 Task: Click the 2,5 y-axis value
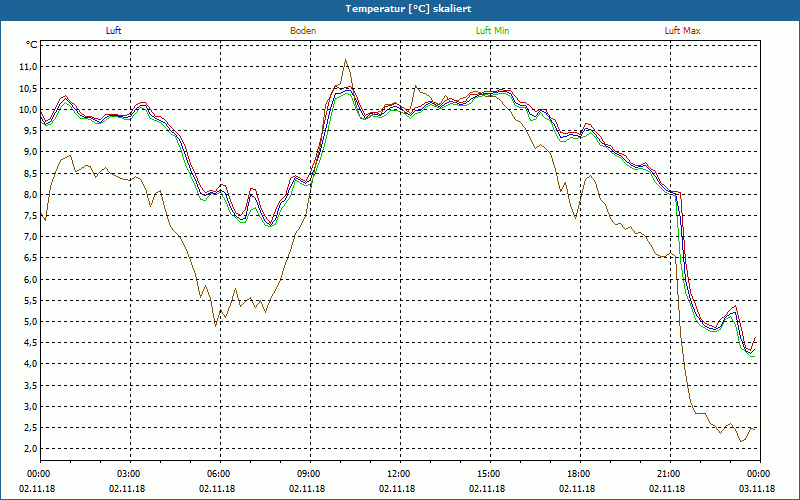click(30, 428)
